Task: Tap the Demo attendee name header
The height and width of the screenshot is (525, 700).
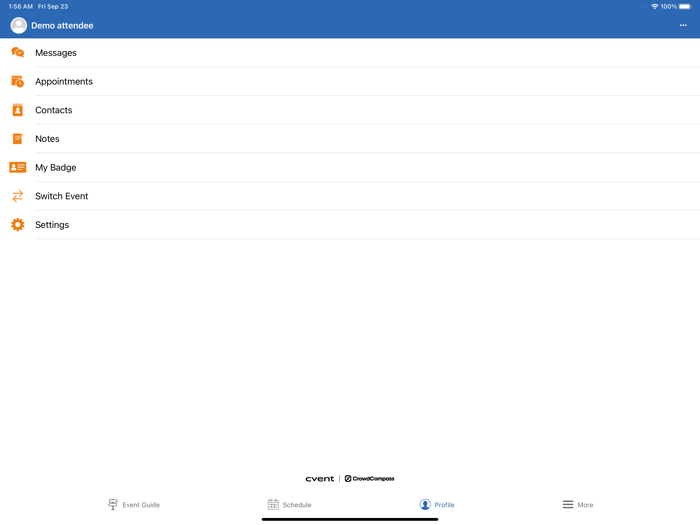Action: pyautogui.click(x=62, y=26)
